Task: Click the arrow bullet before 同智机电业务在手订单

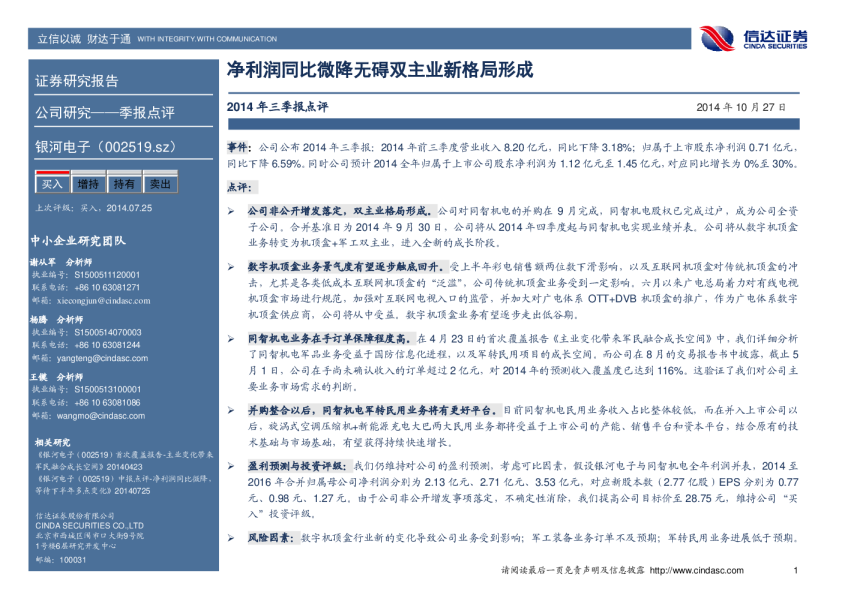Action: click(x=231, y=339)
